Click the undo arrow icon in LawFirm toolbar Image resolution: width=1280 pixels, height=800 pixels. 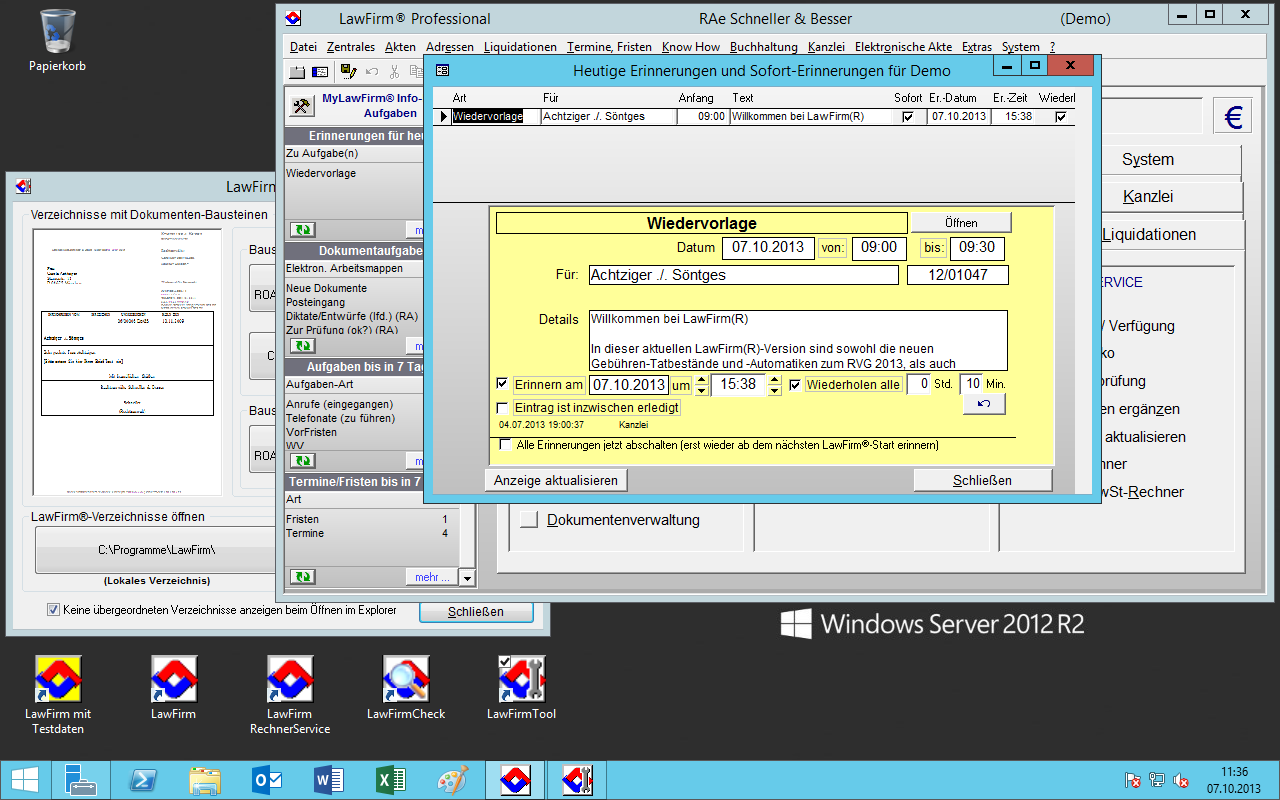click(372, 72)
